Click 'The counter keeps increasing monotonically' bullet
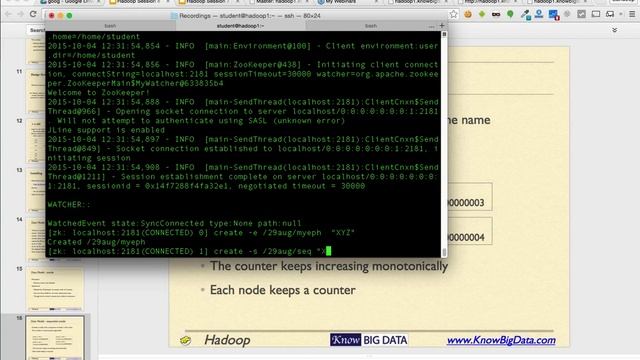Viewport: 640px width, 360px height. (329, 266)
